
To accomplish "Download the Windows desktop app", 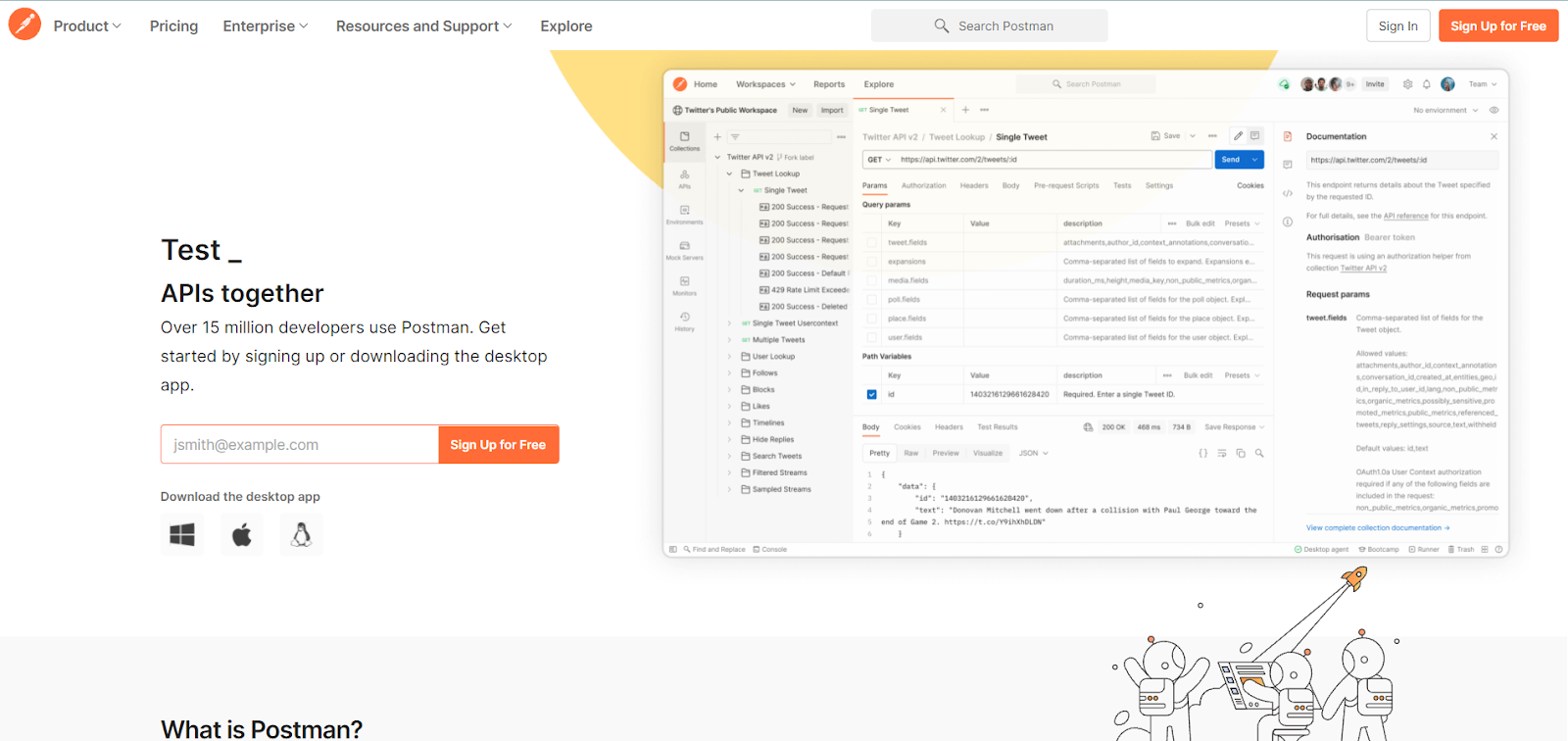I will [182, 534].
